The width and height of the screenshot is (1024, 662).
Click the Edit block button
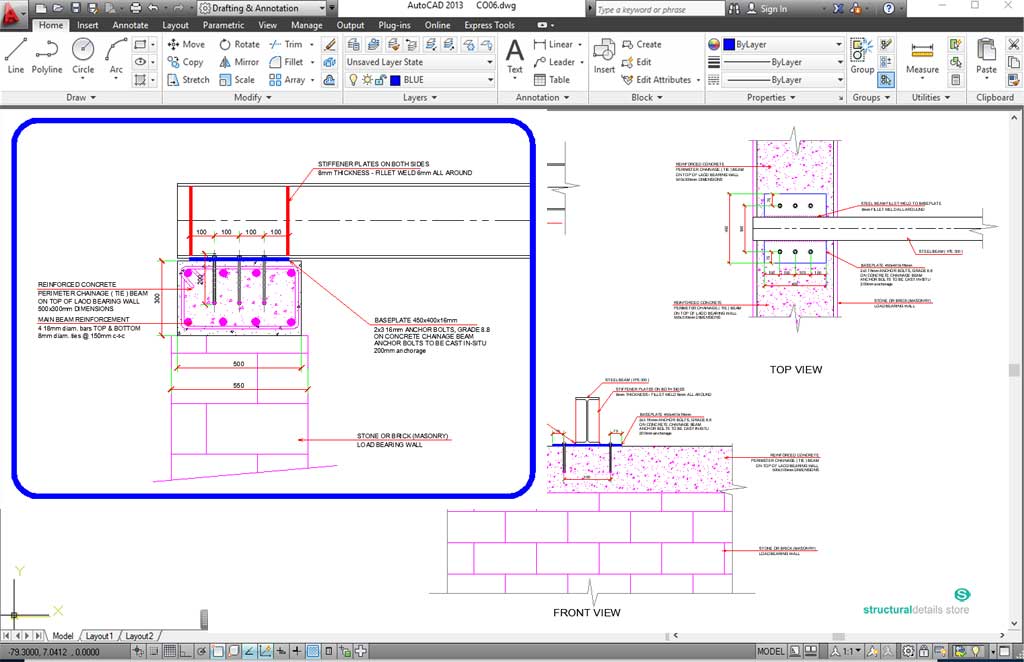click(x=637, y=62)
